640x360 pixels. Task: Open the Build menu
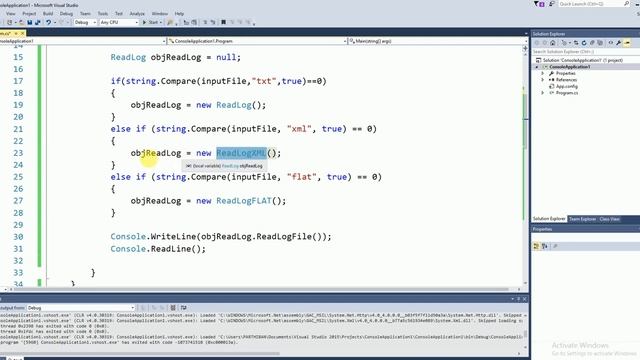[x=48, y=13]
